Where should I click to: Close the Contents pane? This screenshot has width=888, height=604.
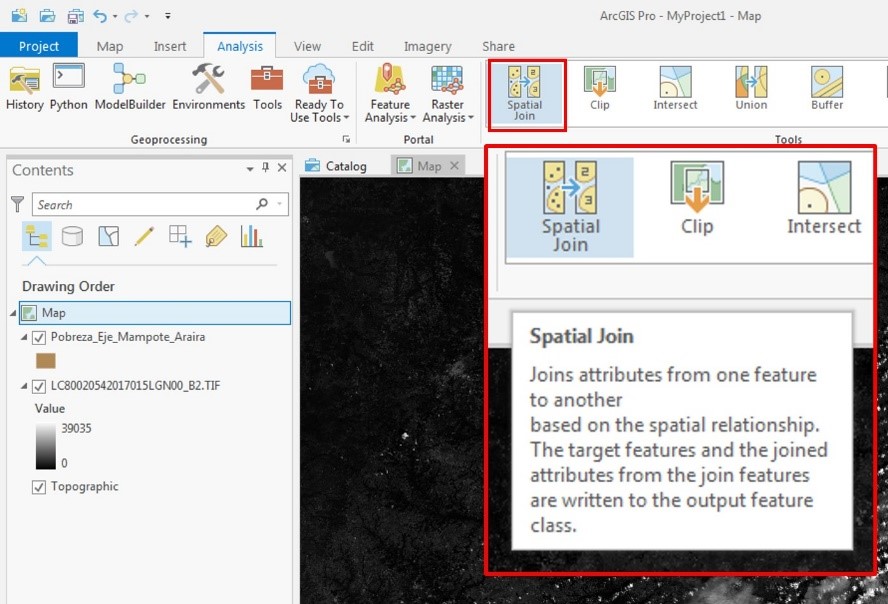coord(282,168)
